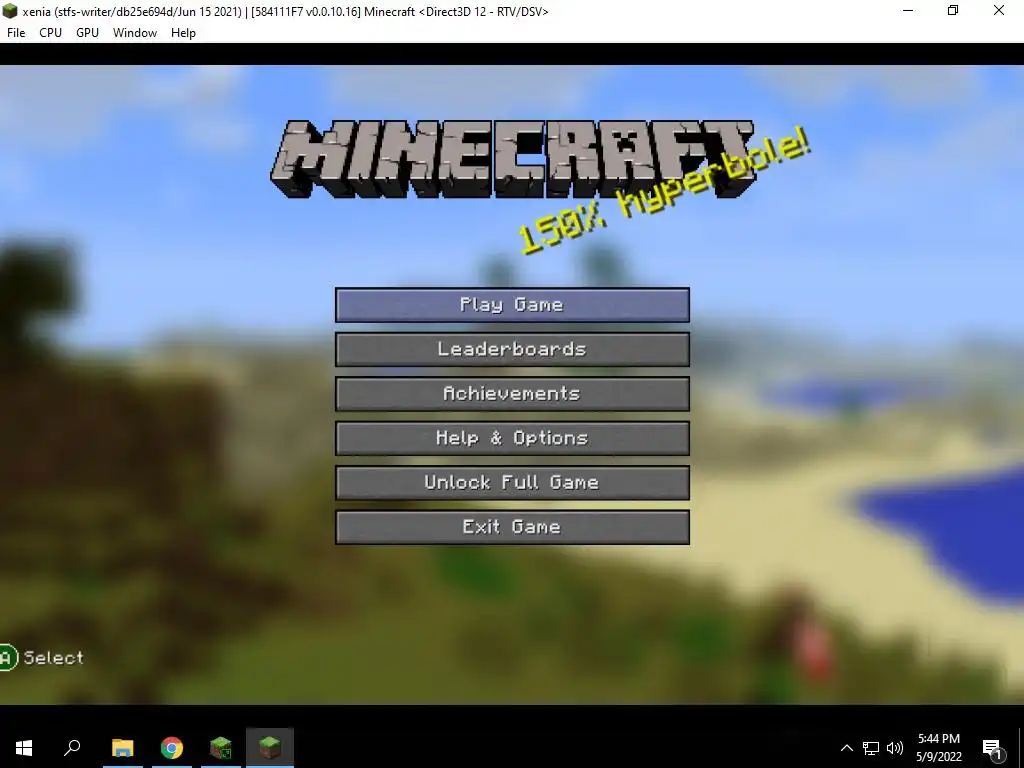Click the yellow 150% hyperbole splash text

click(665, 191)
